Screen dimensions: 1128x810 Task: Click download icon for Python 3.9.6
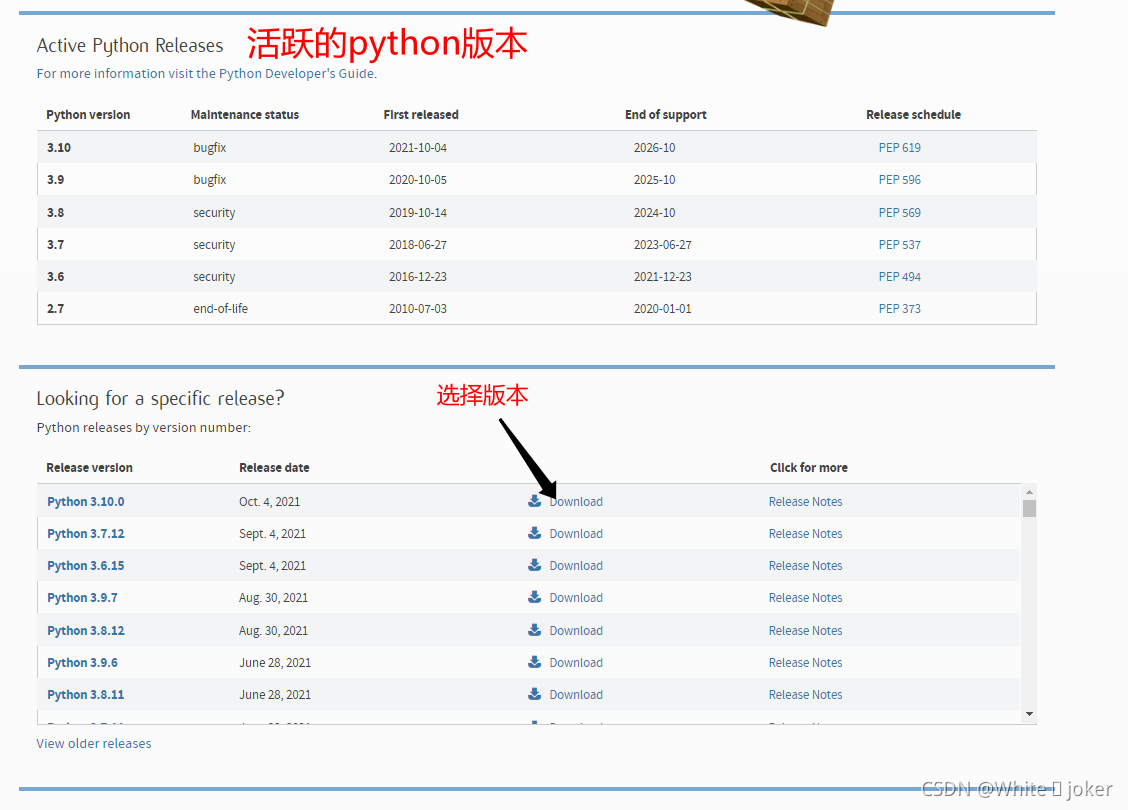point(535,662)
